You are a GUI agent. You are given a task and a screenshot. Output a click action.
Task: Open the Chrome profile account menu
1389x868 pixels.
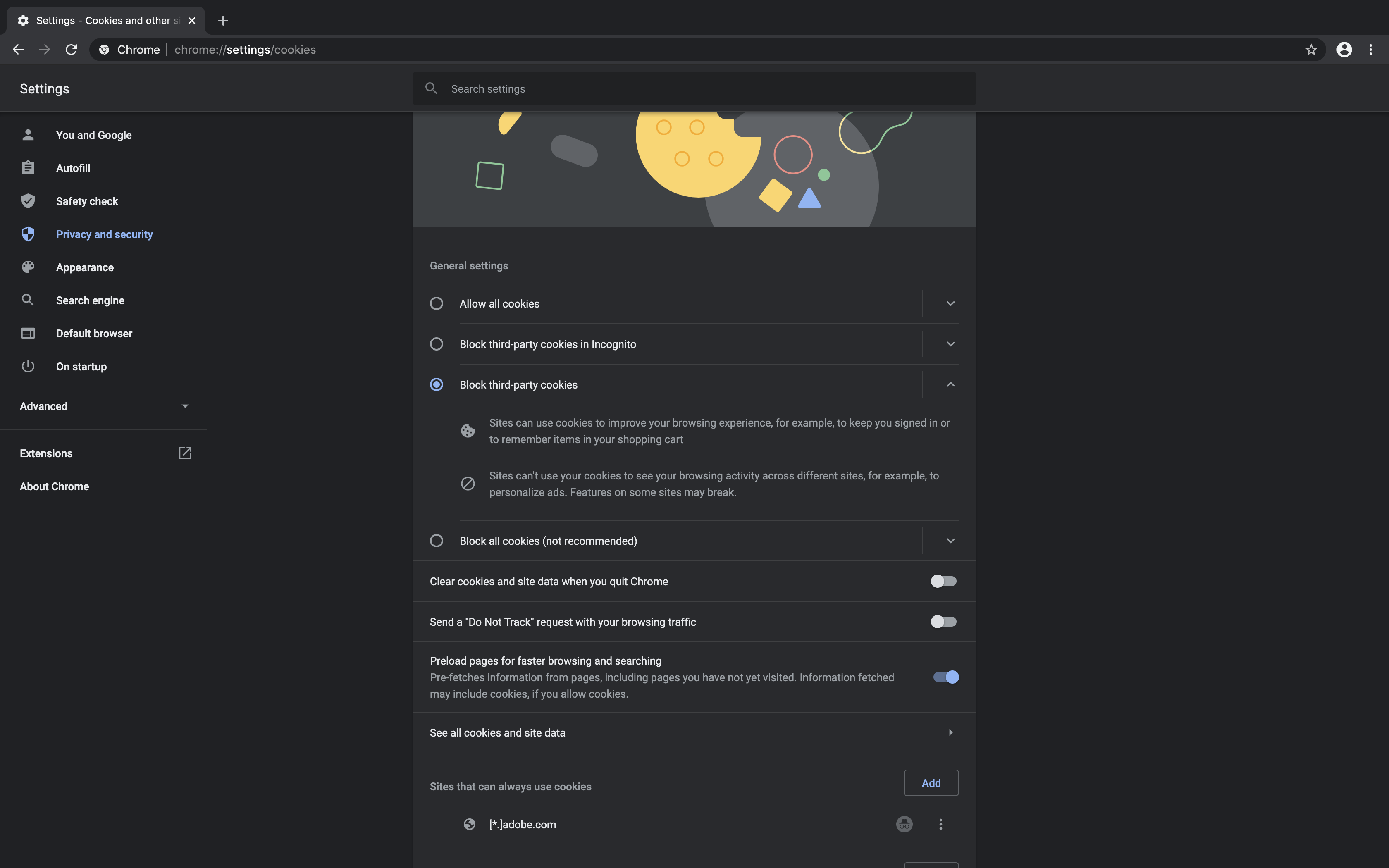1344,49
